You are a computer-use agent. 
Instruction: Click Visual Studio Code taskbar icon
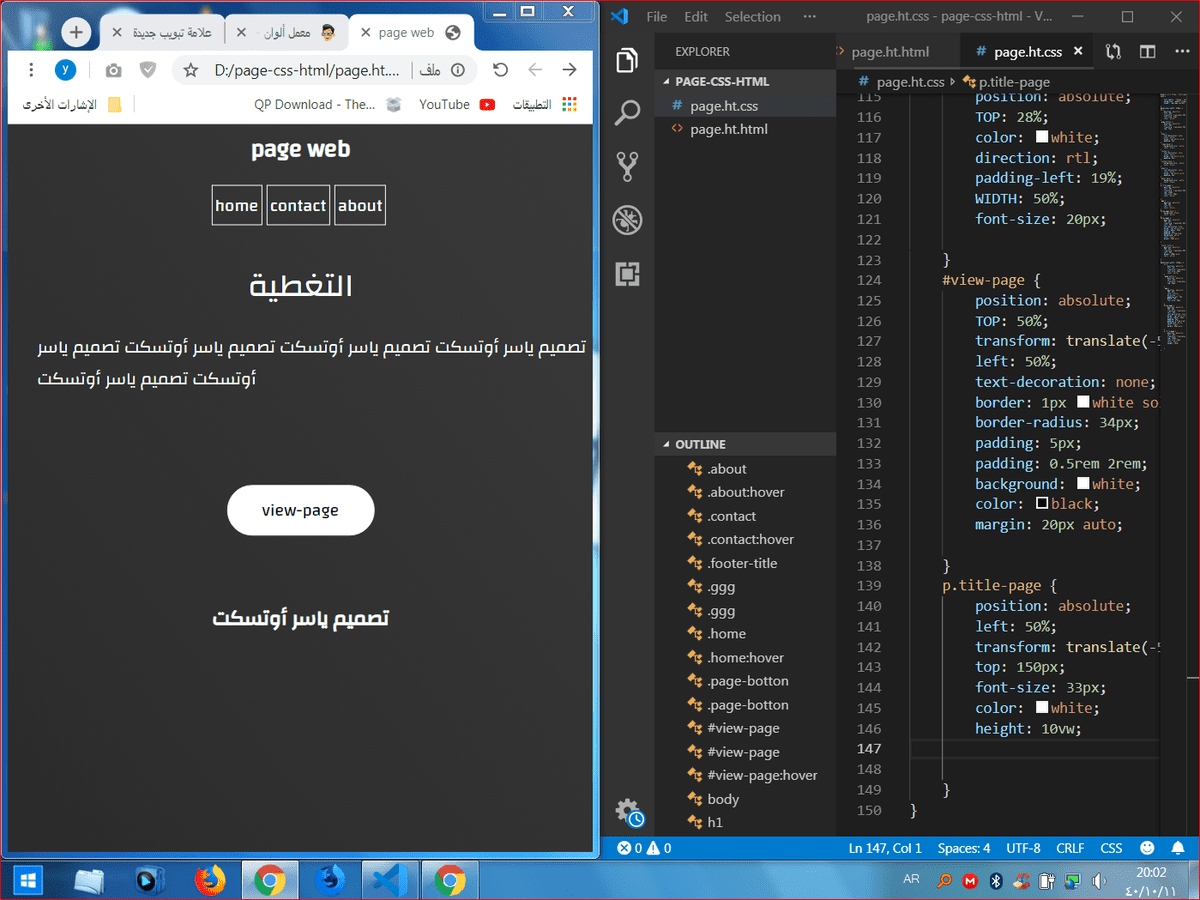[388, 880]
